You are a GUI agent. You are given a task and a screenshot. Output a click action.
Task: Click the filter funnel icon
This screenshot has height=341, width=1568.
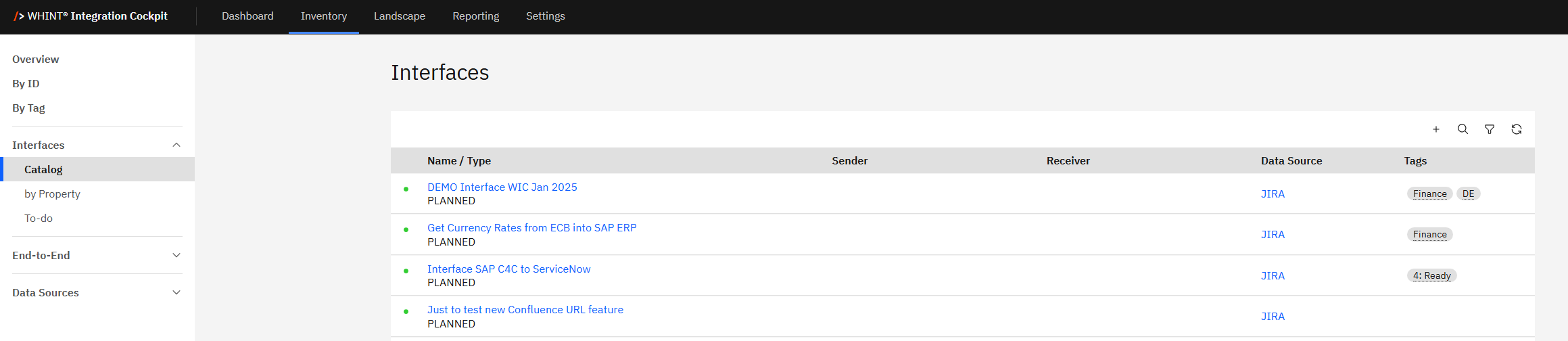point(1490,129)
